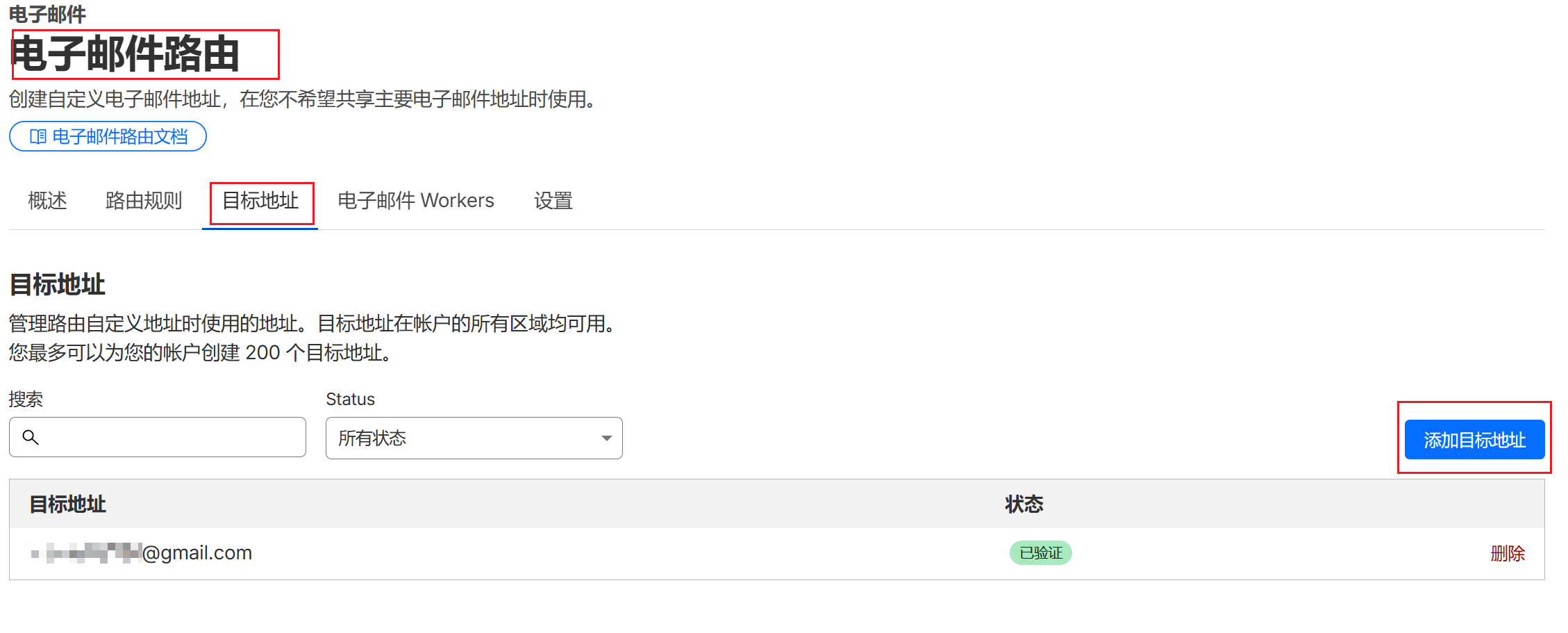This screenshot has height=633, width=1568.
Task: Click the magnifier icon in the search box
Action: (x=31, y=437)
